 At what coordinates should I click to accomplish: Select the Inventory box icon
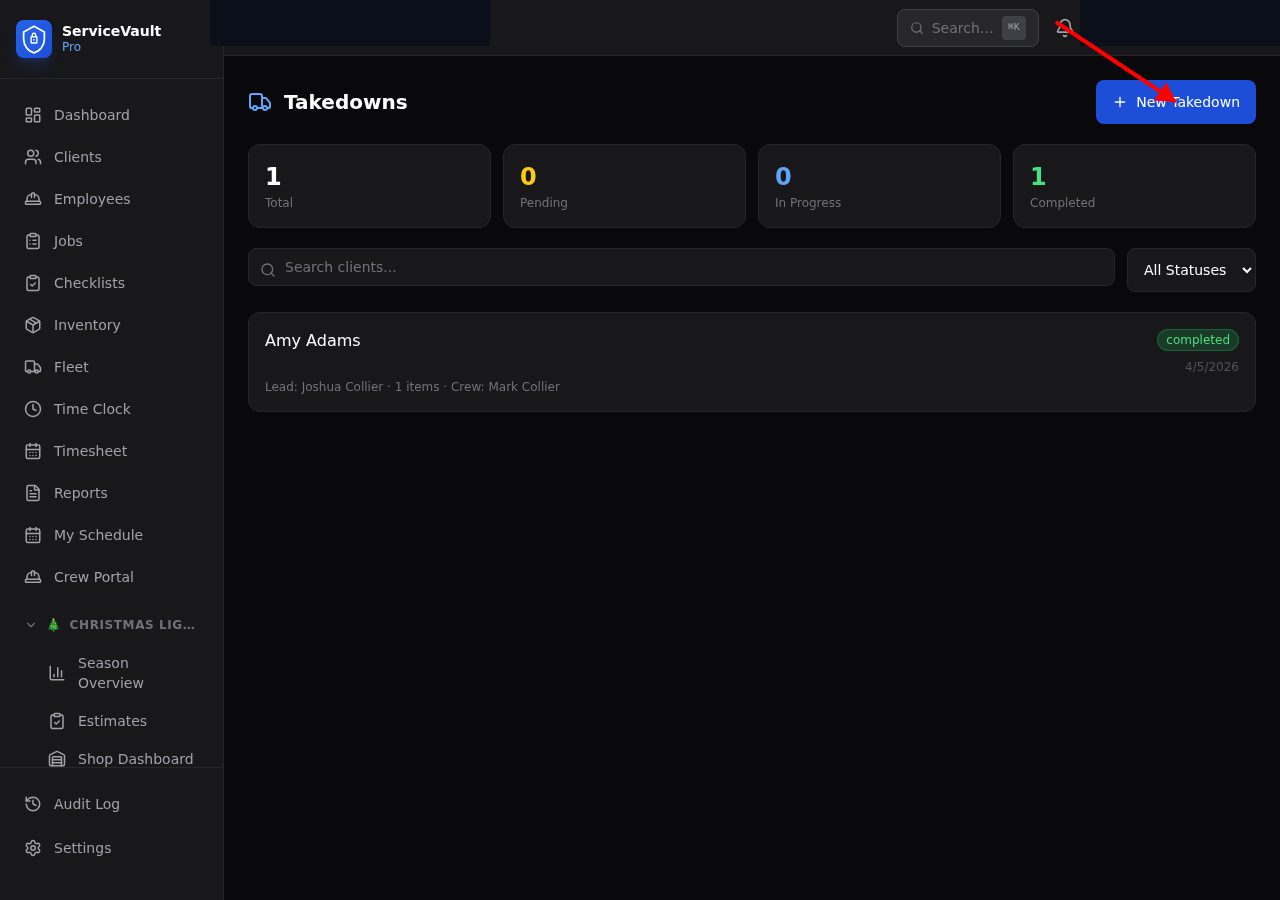(x=33, y=325)
